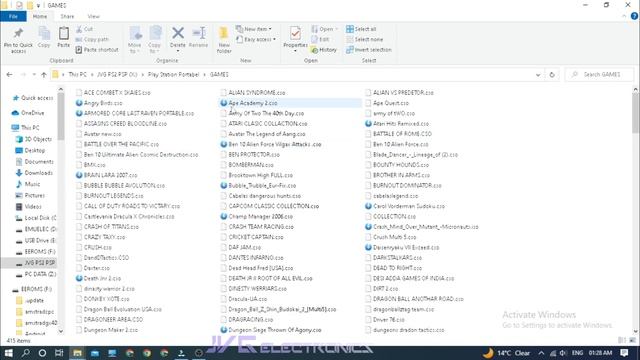The height and width of the screenshot is (360, 640).
Task: Open the Move to dropdown
Action: click(x=135, y=40)
